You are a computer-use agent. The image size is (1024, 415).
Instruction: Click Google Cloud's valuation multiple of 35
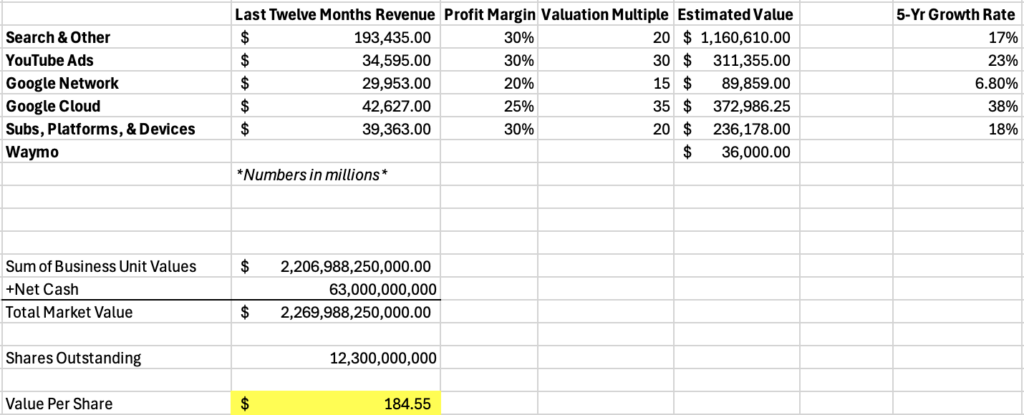coord(658,106)
